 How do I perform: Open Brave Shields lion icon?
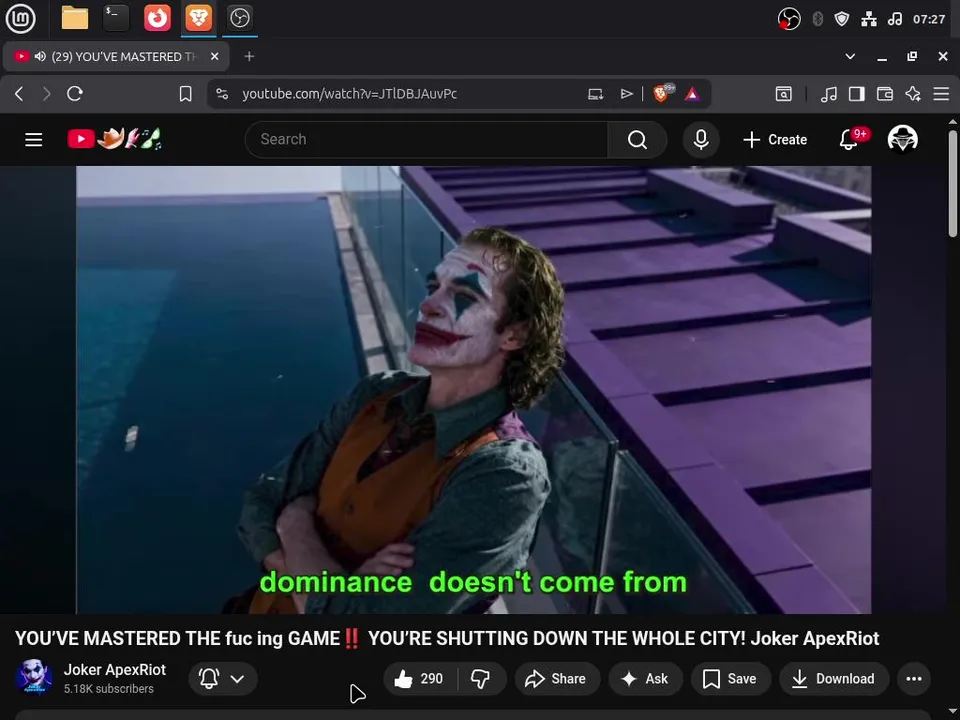663,93
